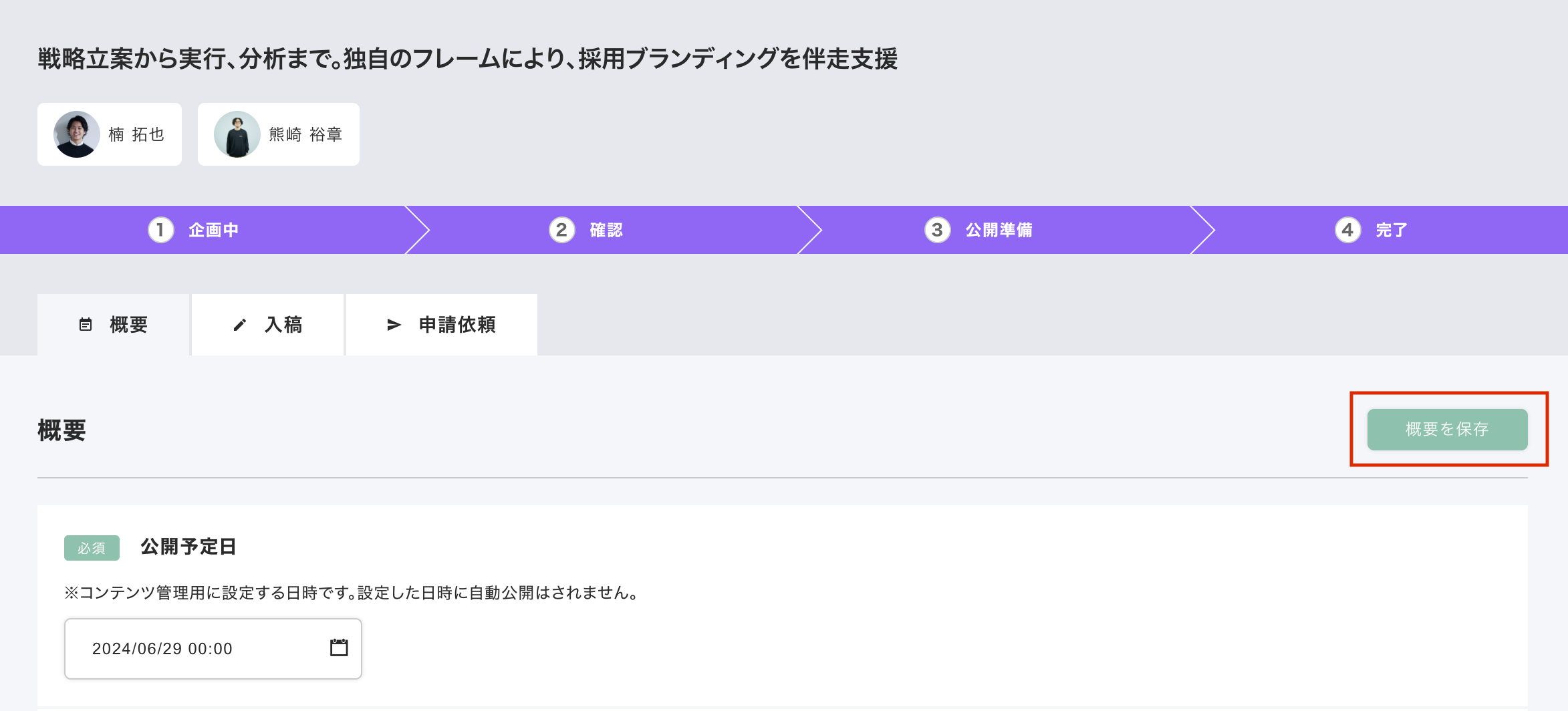This screenshot has height=711, width=1568.
Task: Click 熊崎 裕章 avatar photo
Action: (237, 134)
